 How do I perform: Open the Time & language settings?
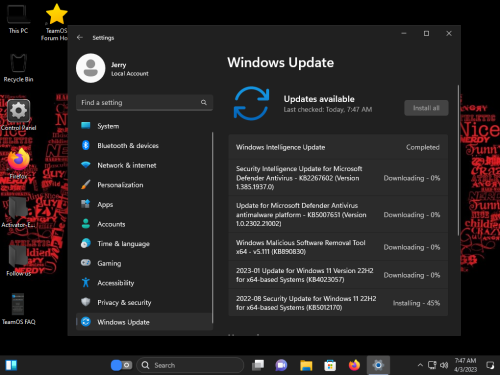pyautogui.click(x=144, y=244)
